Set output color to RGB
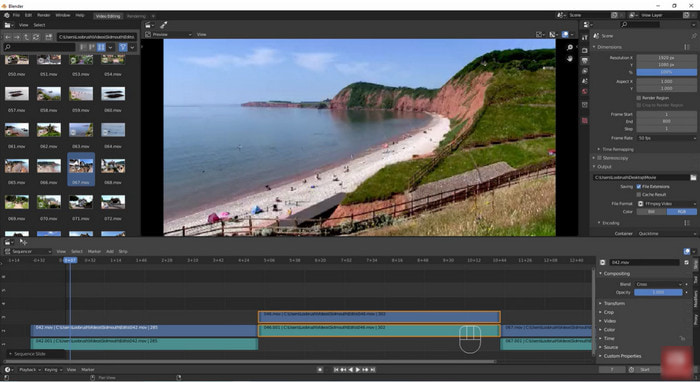This screenshot has width=700, height=382. coord(681,212)
